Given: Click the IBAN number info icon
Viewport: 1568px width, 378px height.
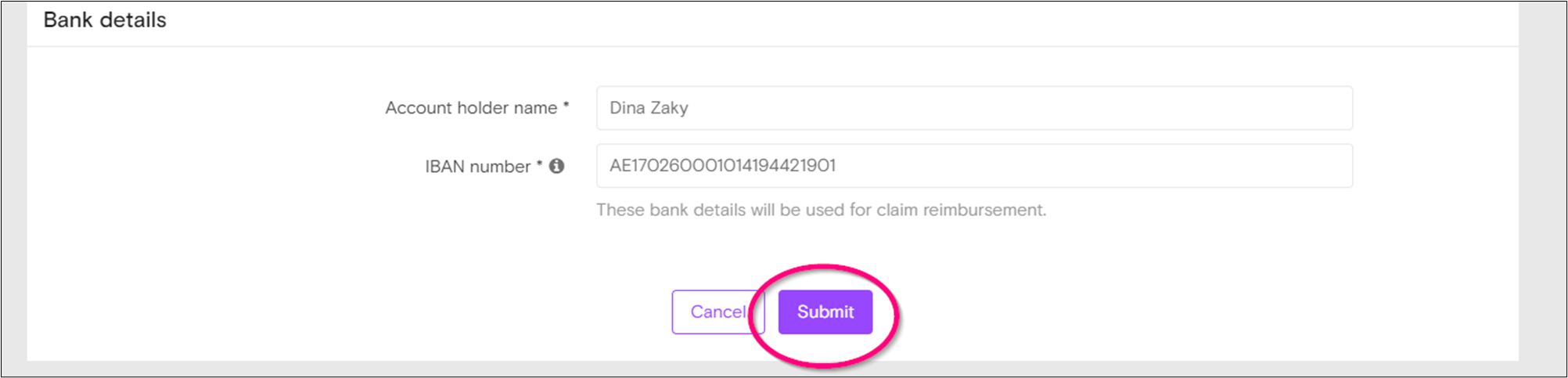Looking at the screenshot, I should (556, 166).
